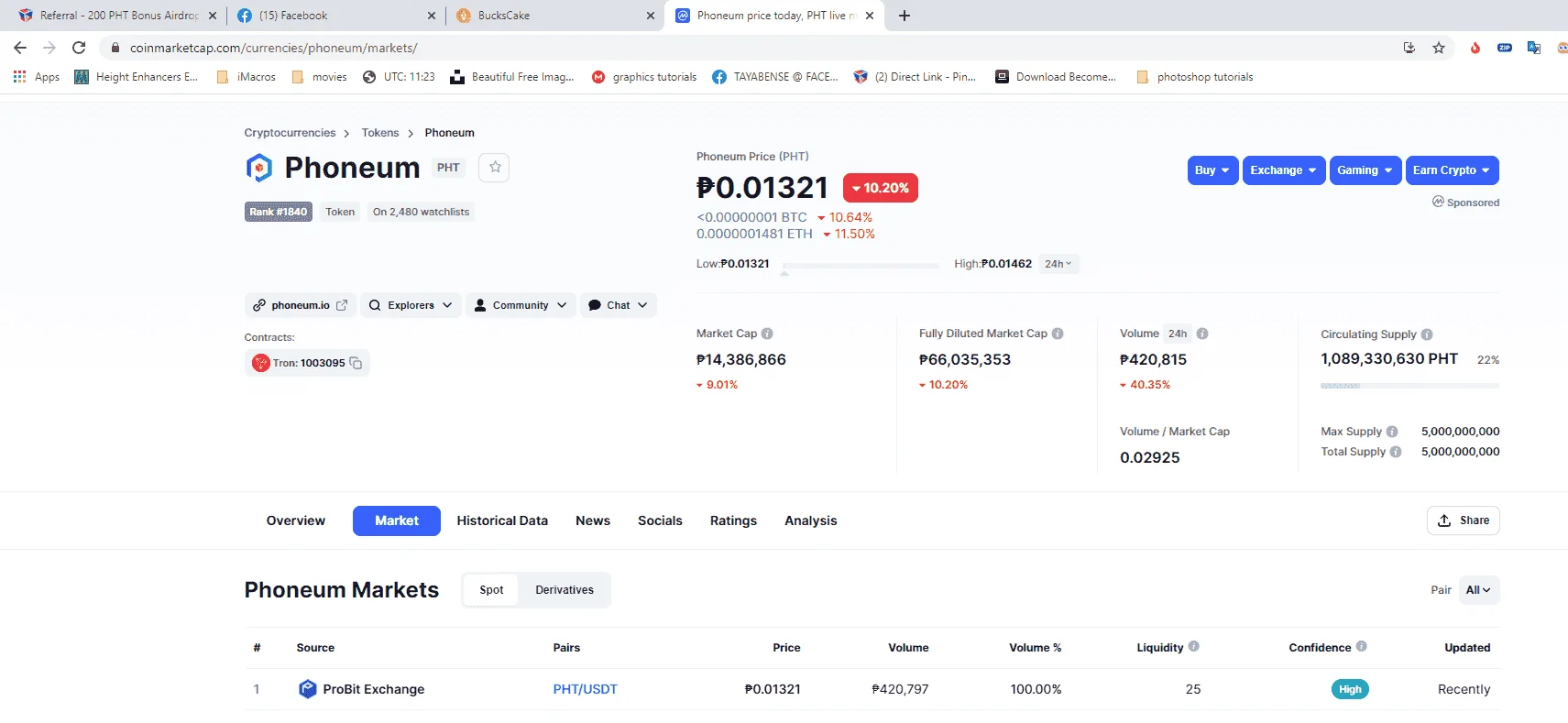Change the 24h price range dropdown
The height and width of the screenshot is (723, 1568).
pyautogui.click(x=1058, y=264)
